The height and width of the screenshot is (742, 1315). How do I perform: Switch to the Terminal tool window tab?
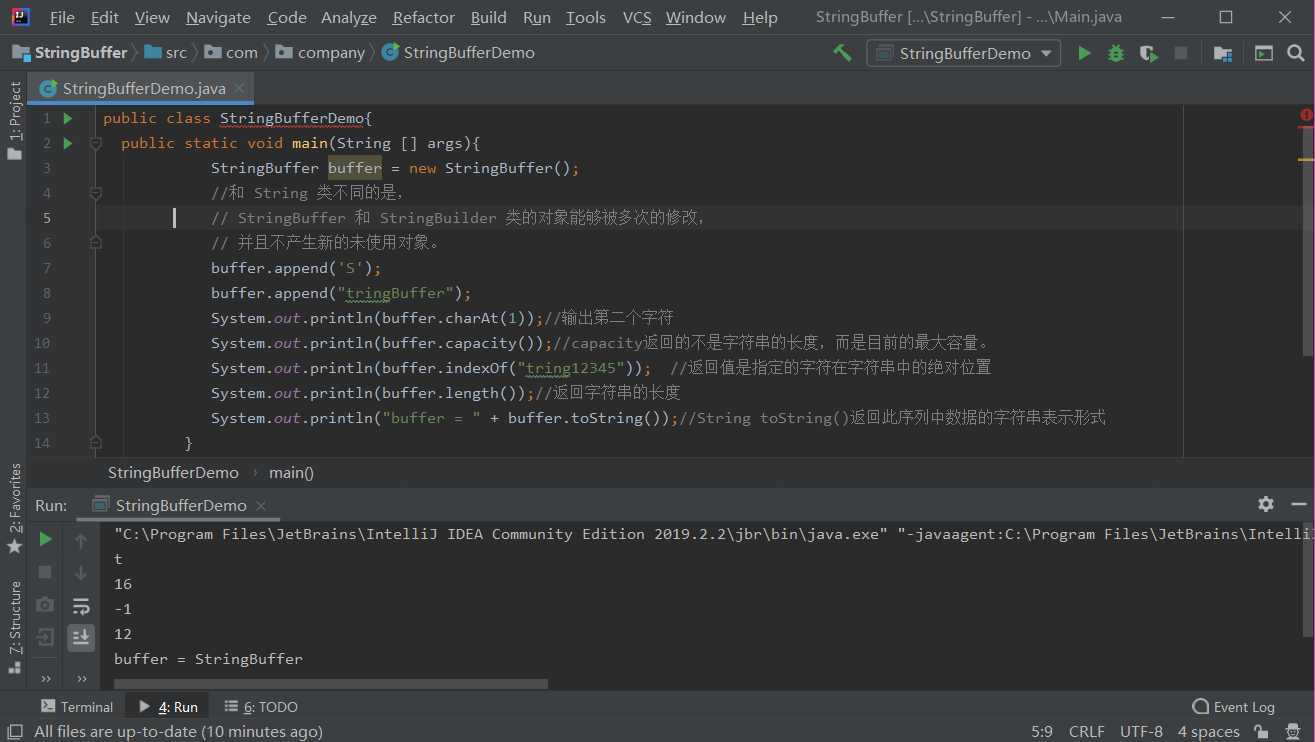77,706
